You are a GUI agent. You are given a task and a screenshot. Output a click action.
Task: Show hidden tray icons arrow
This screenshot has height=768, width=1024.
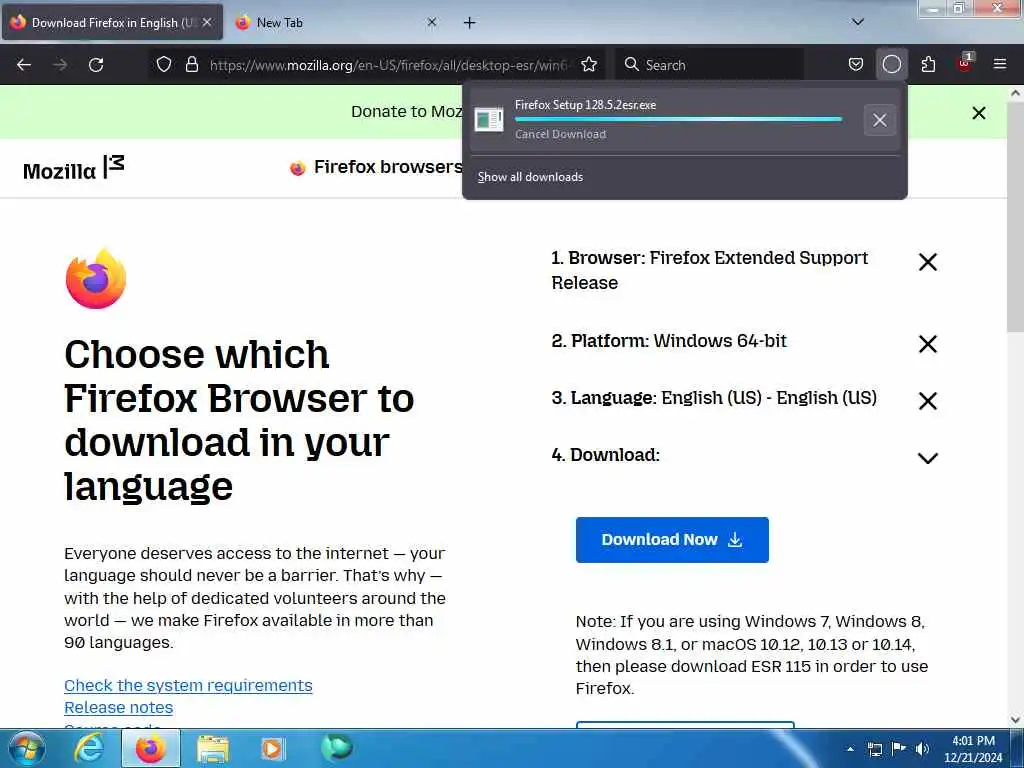pyautogui.click(x=850, y=749)
